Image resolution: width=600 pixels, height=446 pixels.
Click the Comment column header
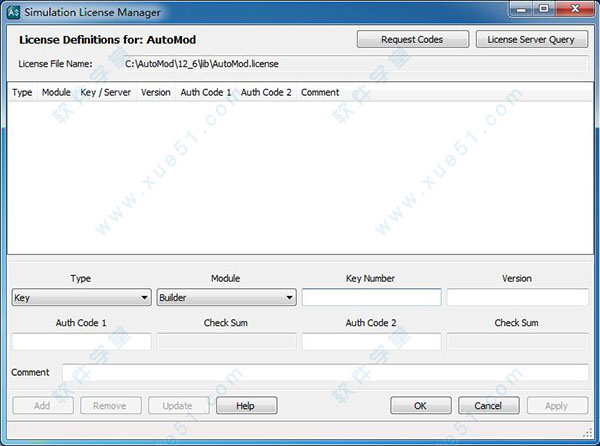(320, 92)
